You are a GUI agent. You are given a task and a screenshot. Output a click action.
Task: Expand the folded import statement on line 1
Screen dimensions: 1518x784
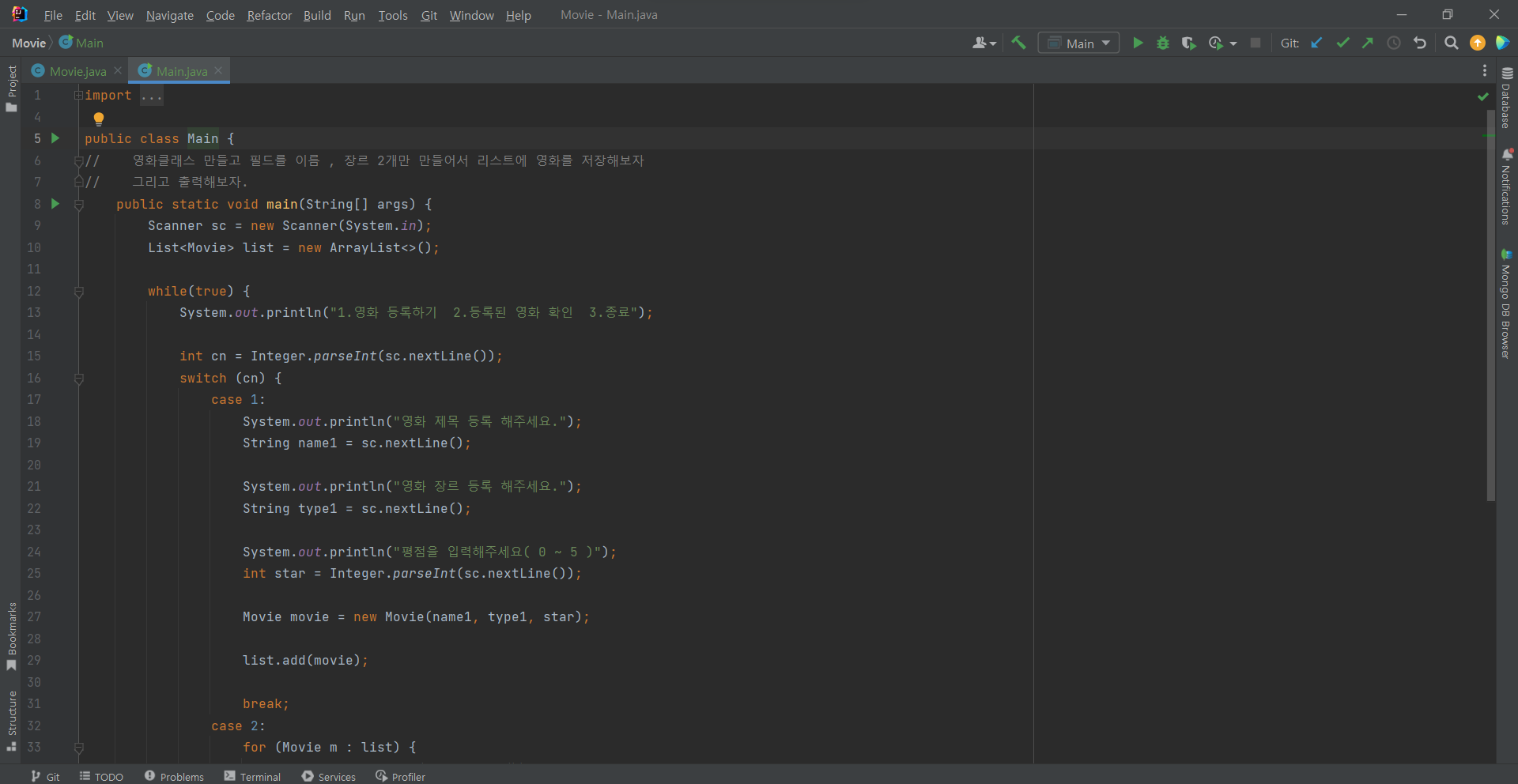coord(78,95)
